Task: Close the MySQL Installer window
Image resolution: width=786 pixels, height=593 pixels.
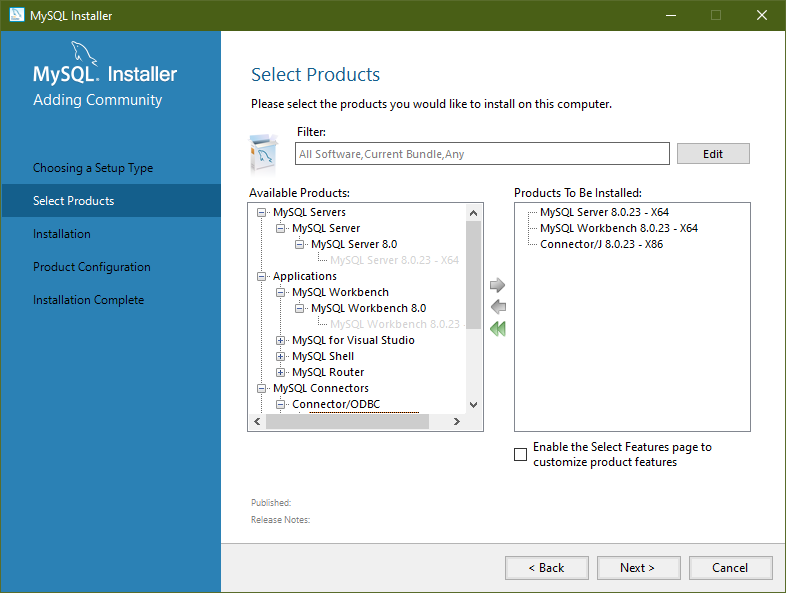Action: click(x=762, y=15)
